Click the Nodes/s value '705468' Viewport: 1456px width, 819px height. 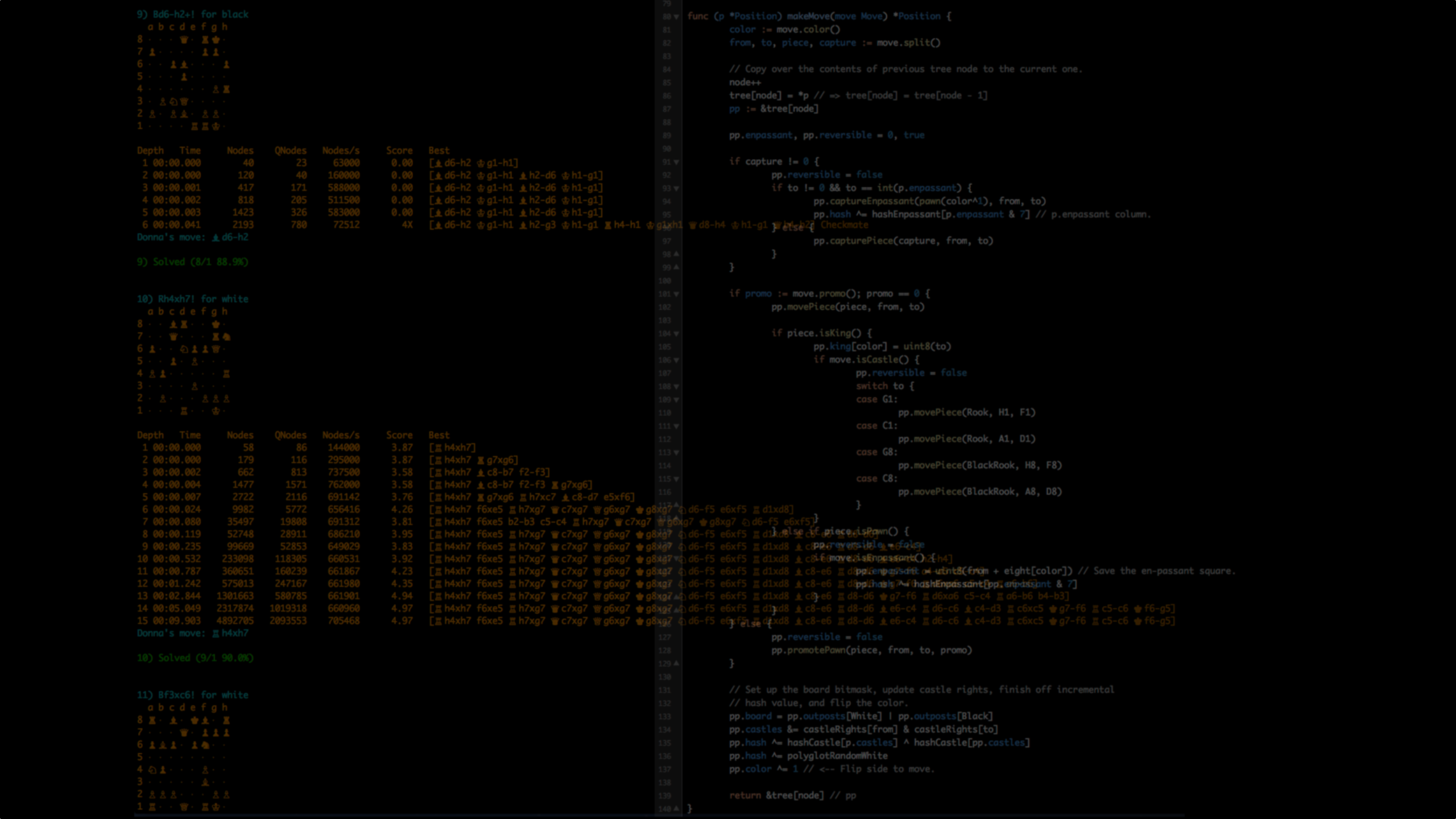[x=344, y=621]
